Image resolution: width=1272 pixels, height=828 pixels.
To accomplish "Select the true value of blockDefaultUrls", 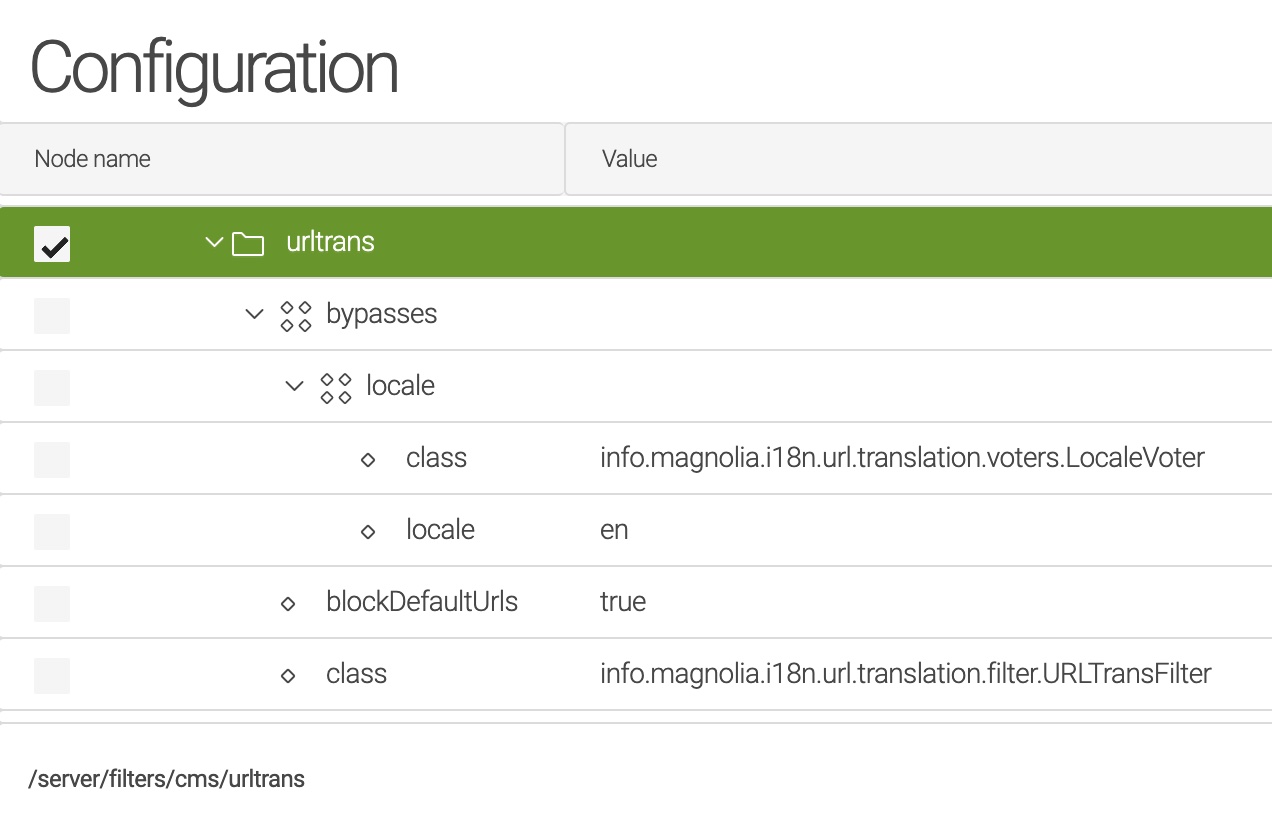I will coord(623,602).
